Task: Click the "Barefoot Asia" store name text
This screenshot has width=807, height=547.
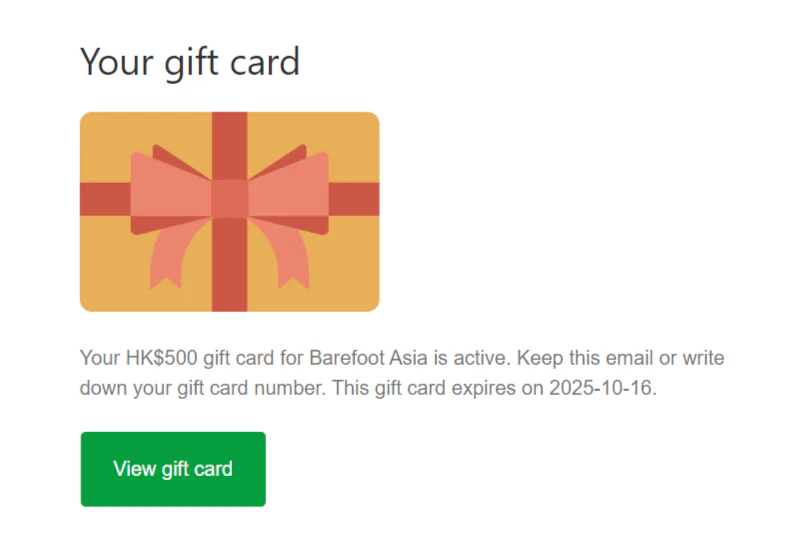Action: (368, 358)
